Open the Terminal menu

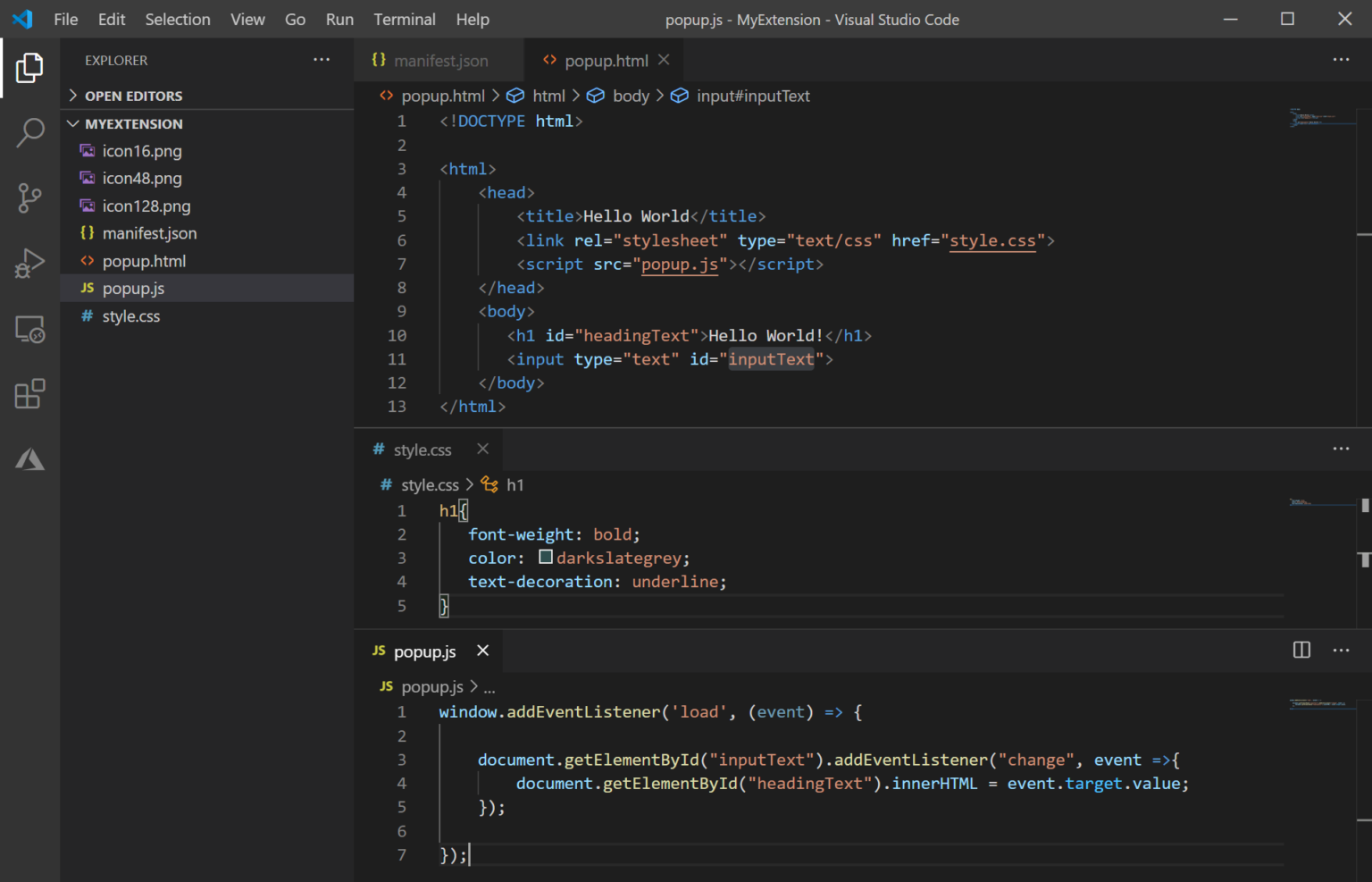404,19
